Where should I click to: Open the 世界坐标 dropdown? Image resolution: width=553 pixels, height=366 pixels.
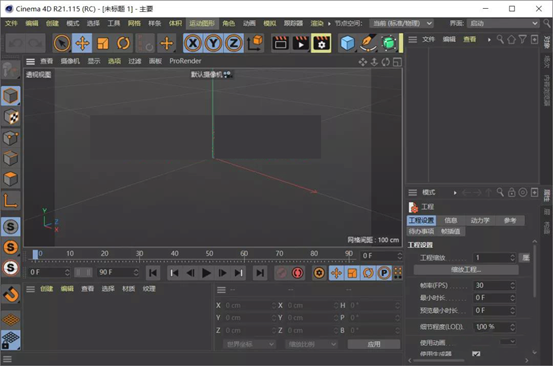[x=249, y=344]
